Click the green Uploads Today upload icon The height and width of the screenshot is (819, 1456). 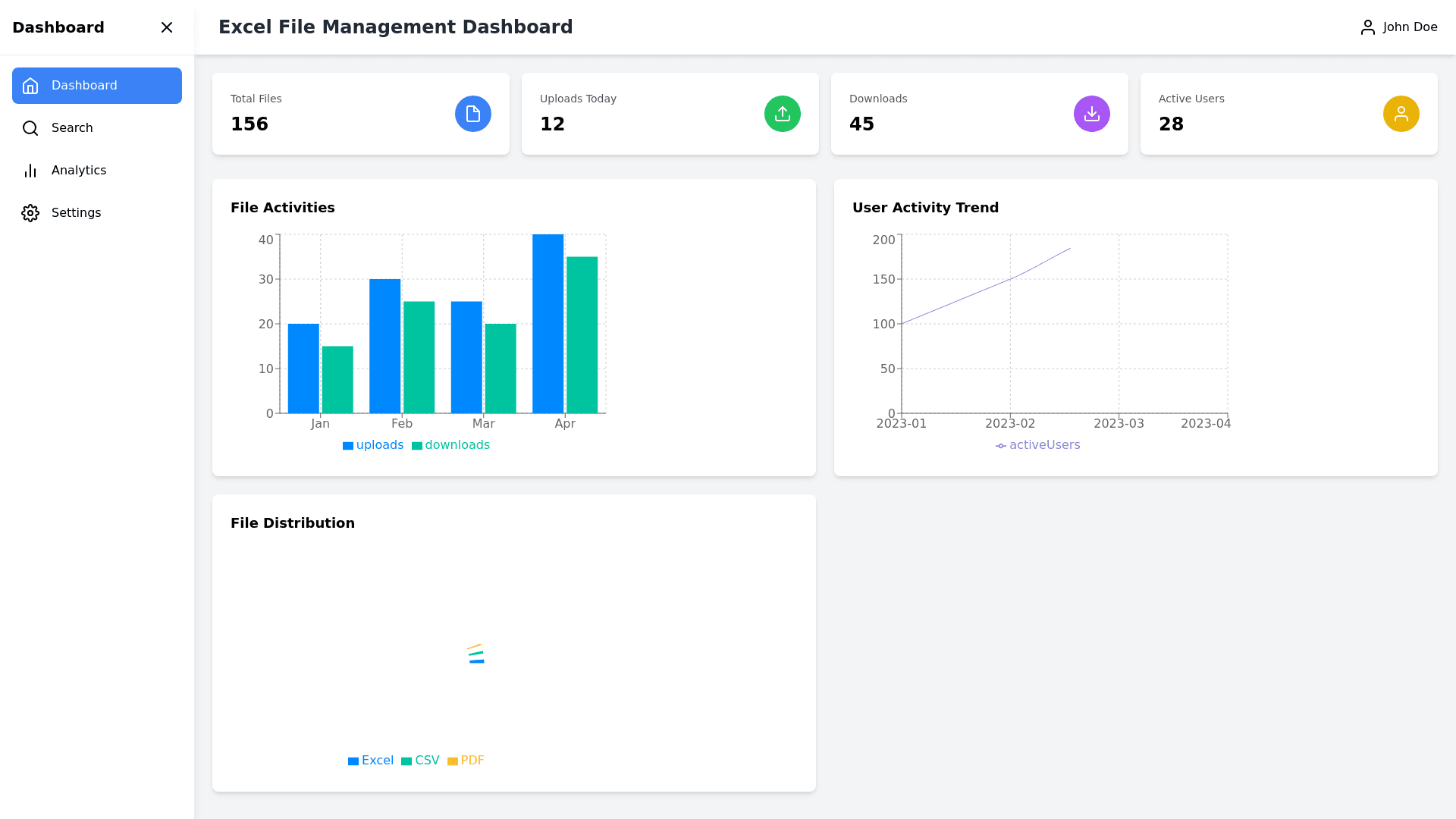[x=782, y=114]
